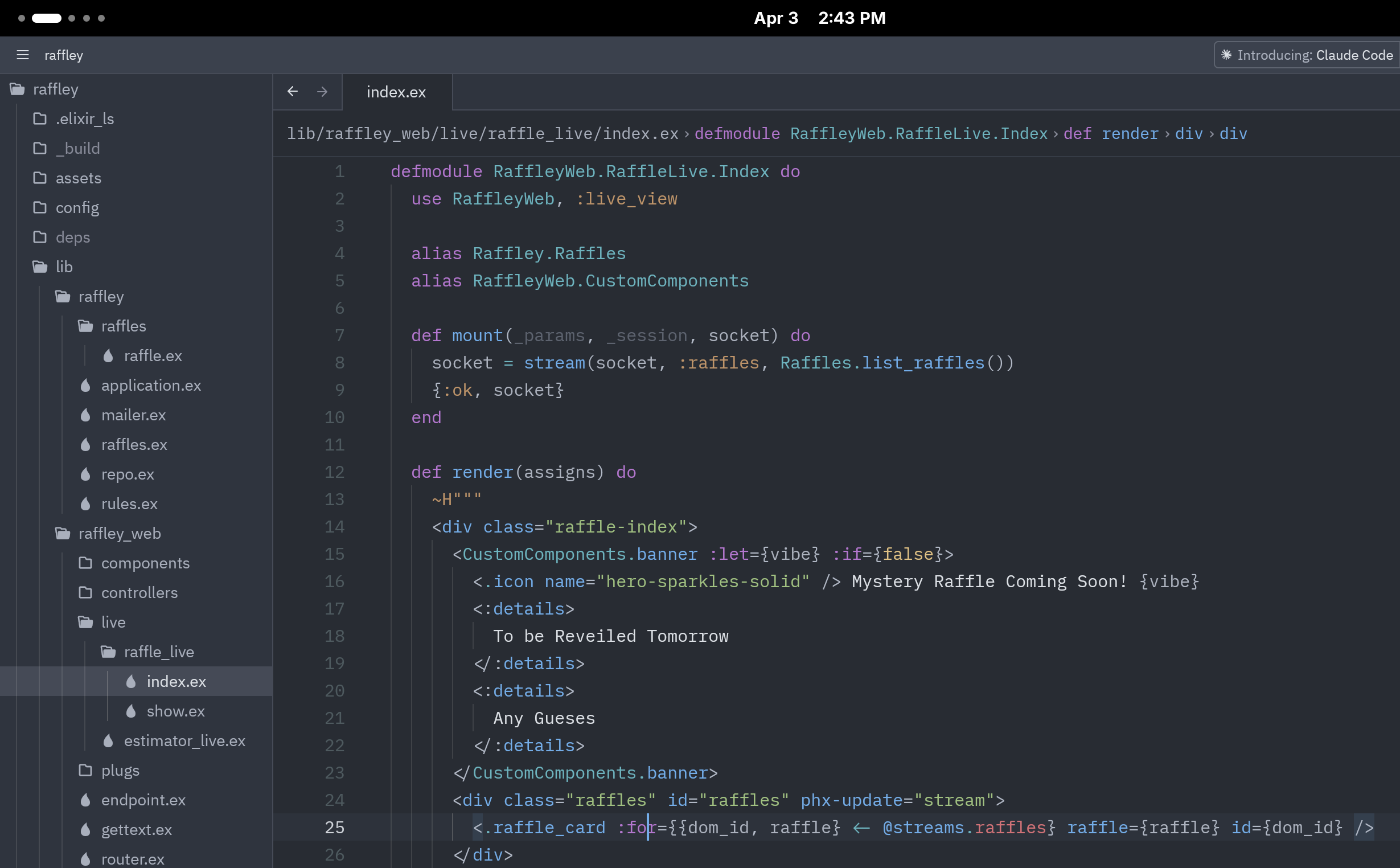The image size is (1400, 868).
Task: Click the forward navigation arrow
Action: click(322, 91)
